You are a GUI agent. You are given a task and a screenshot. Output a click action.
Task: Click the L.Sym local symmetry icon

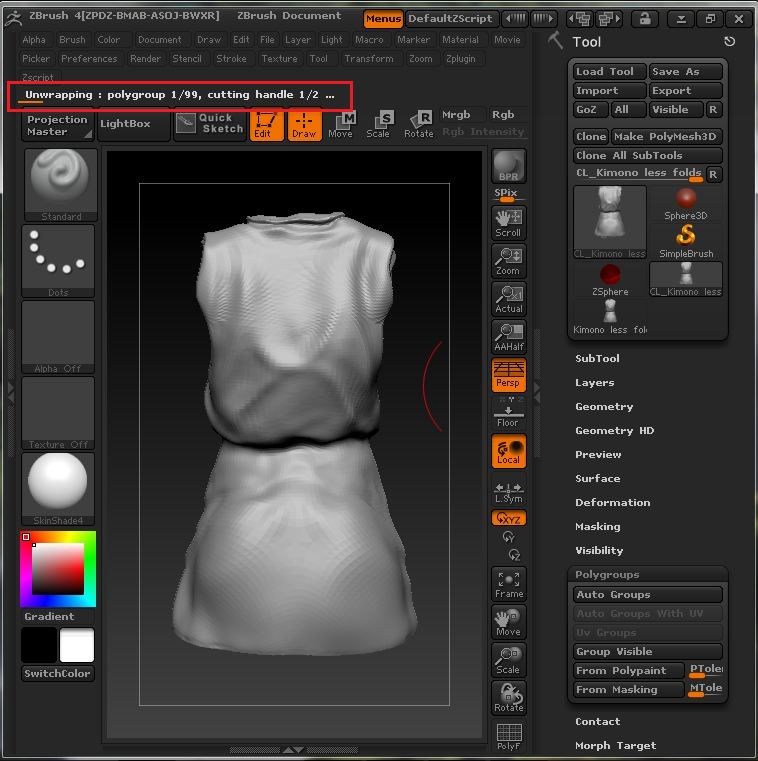tap(509, 493)
